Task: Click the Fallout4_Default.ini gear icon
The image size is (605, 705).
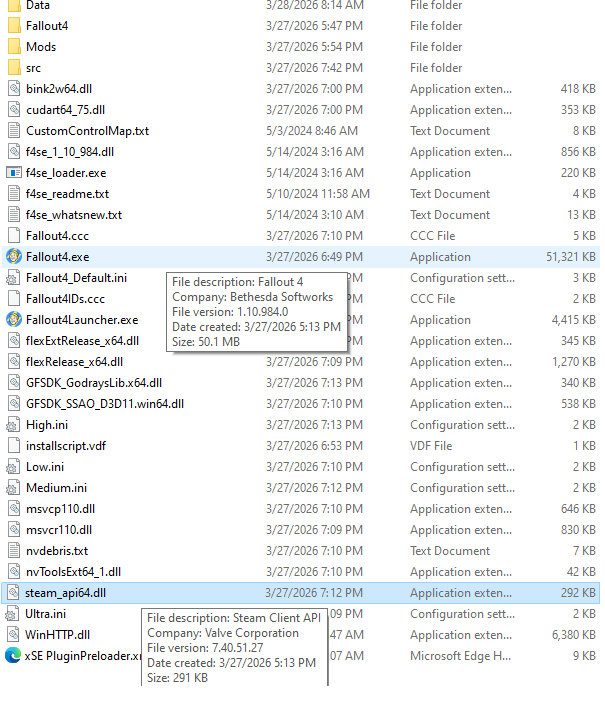Action: pos(13,277)
